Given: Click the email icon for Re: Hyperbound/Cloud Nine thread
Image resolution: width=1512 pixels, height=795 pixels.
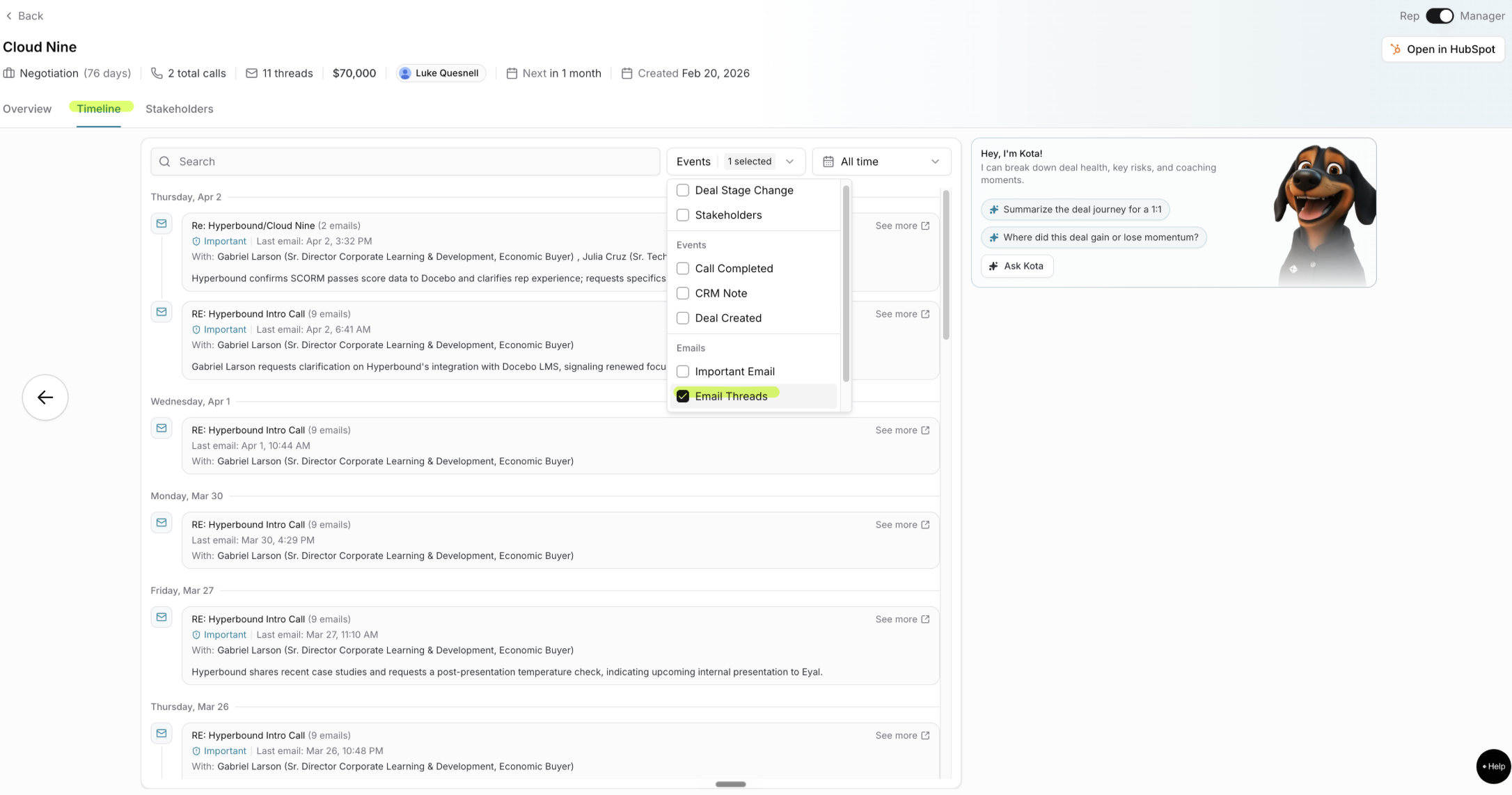Looking at the screenshot, I should click(162, 223).
